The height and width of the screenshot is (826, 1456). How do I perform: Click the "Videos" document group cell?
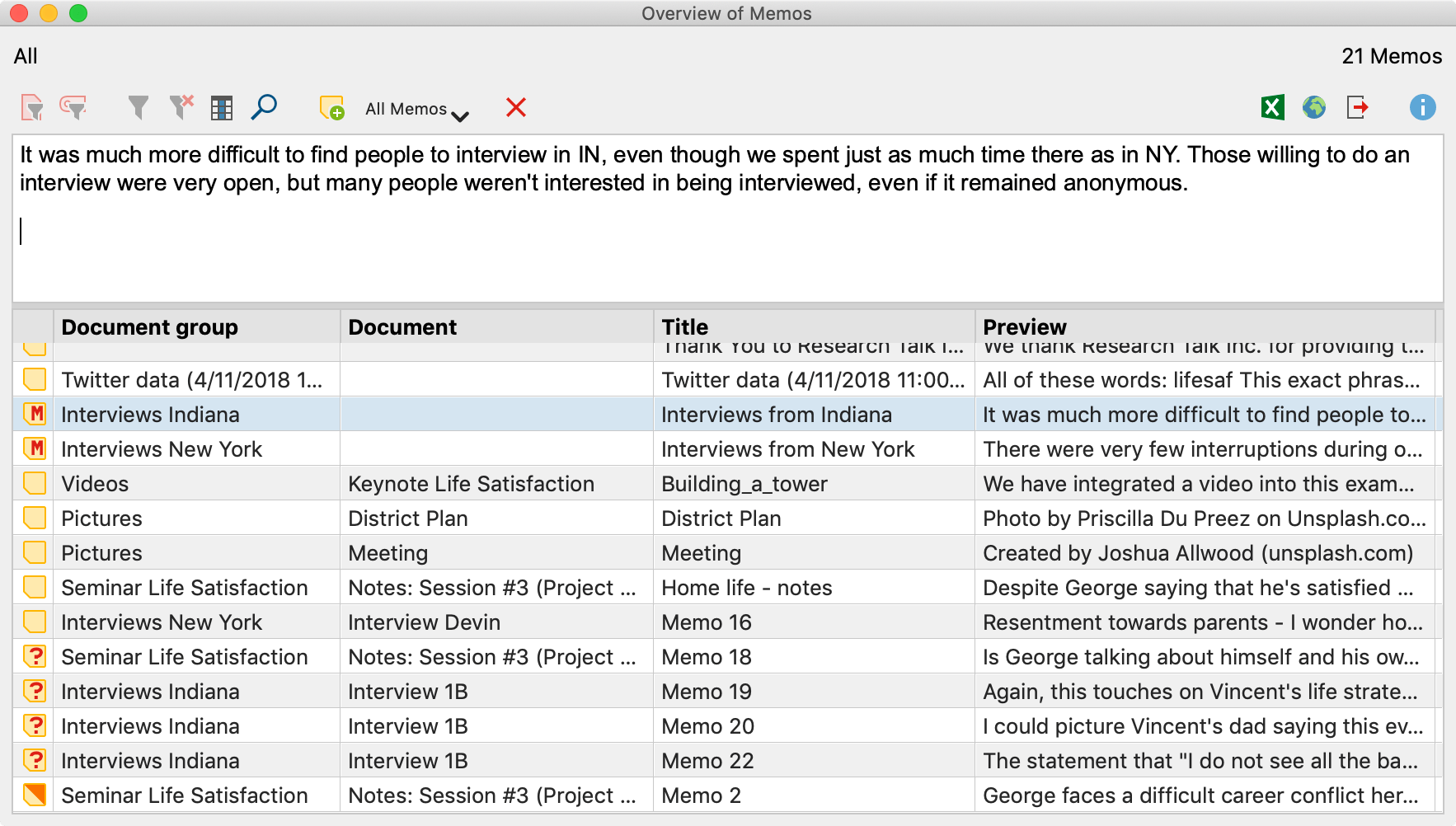pos(197,484)
